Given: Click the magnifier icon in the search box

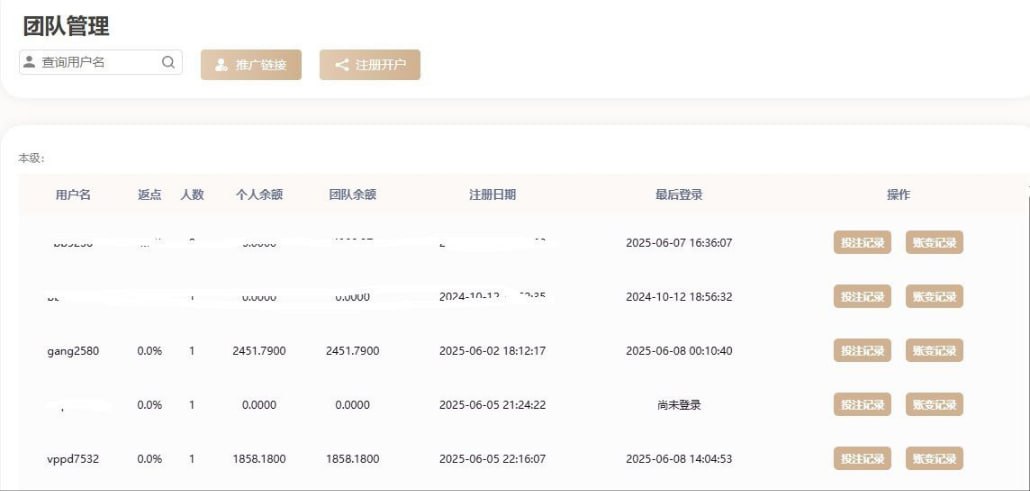Looking at the screenshot, I should point(168,62).
